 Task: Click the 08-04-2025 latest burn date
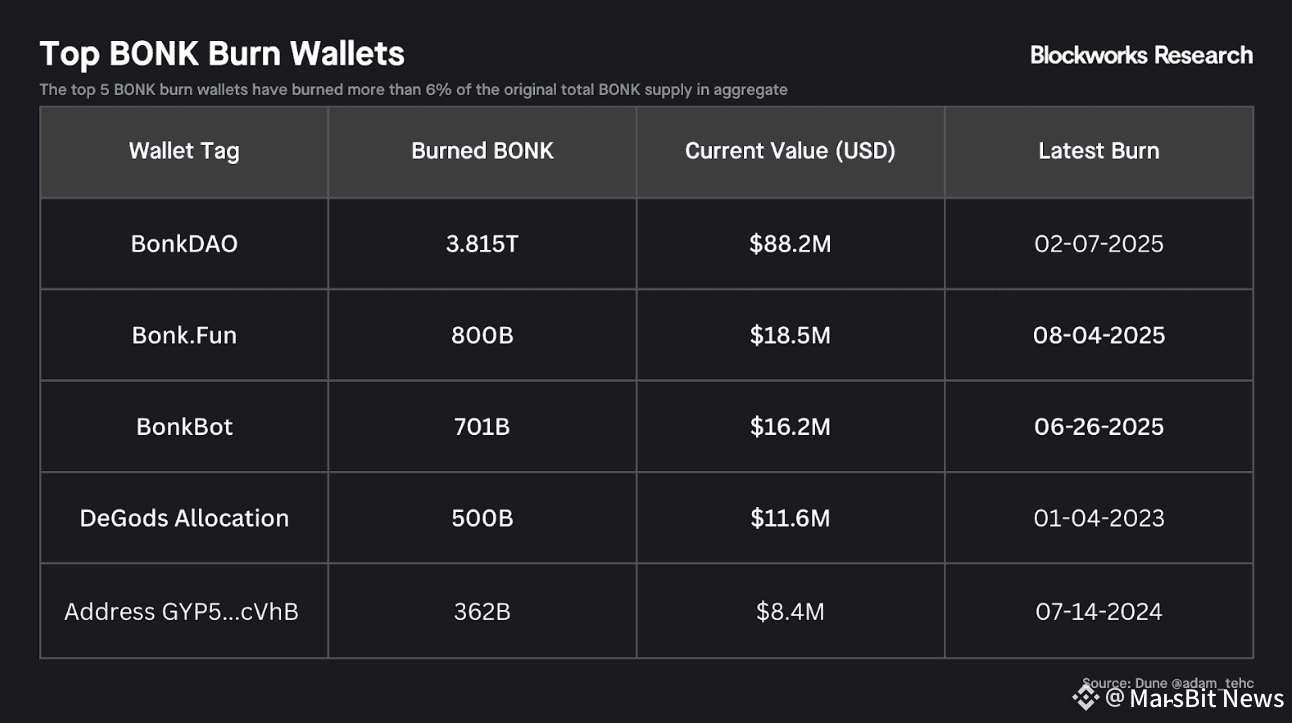[x=1098, y=335]
